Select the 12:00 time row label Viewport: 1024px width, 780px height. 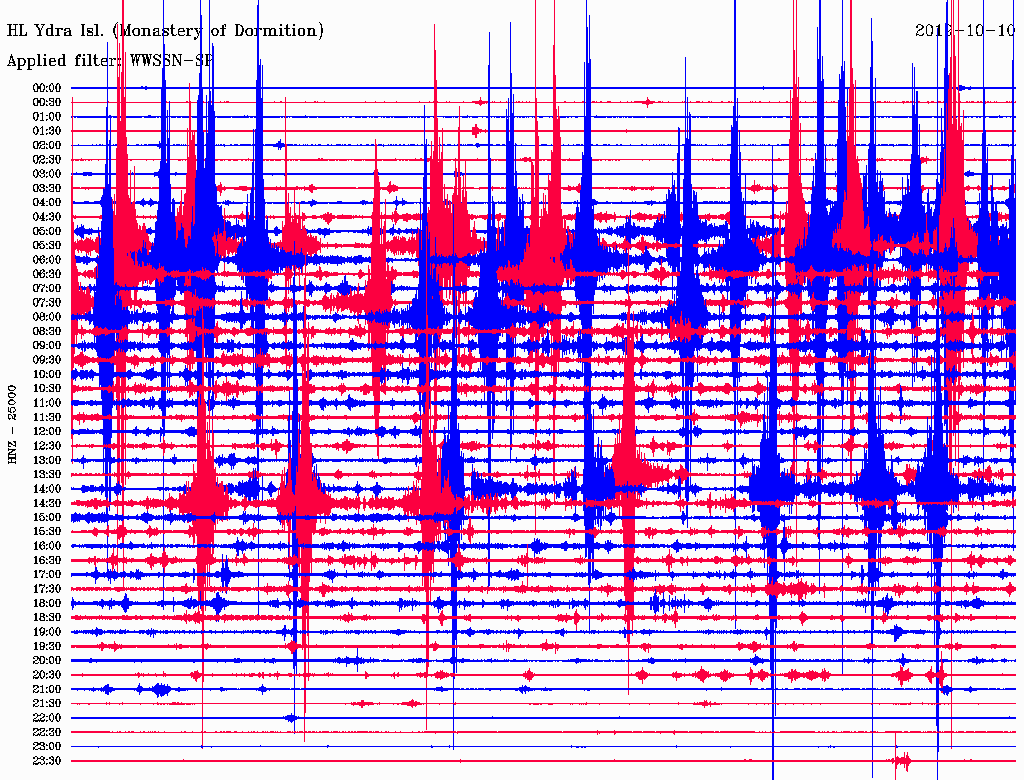point(47,432)
